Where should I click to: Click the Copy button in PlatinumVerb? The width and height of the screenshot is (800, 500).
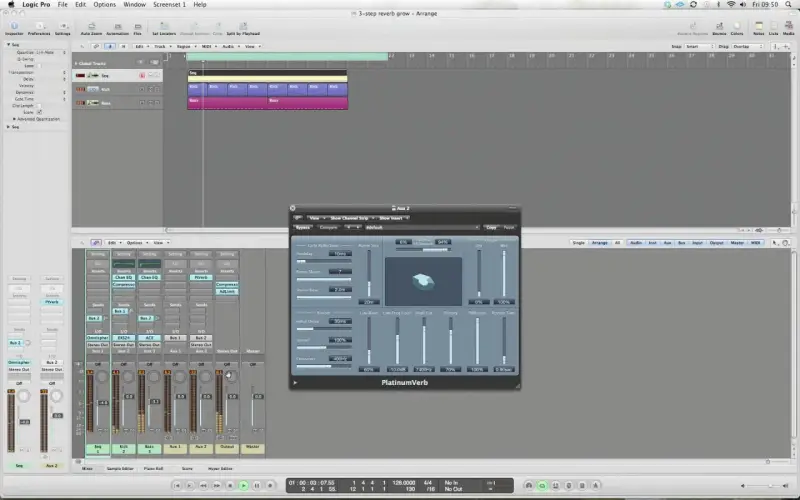(x=491, y=228)
